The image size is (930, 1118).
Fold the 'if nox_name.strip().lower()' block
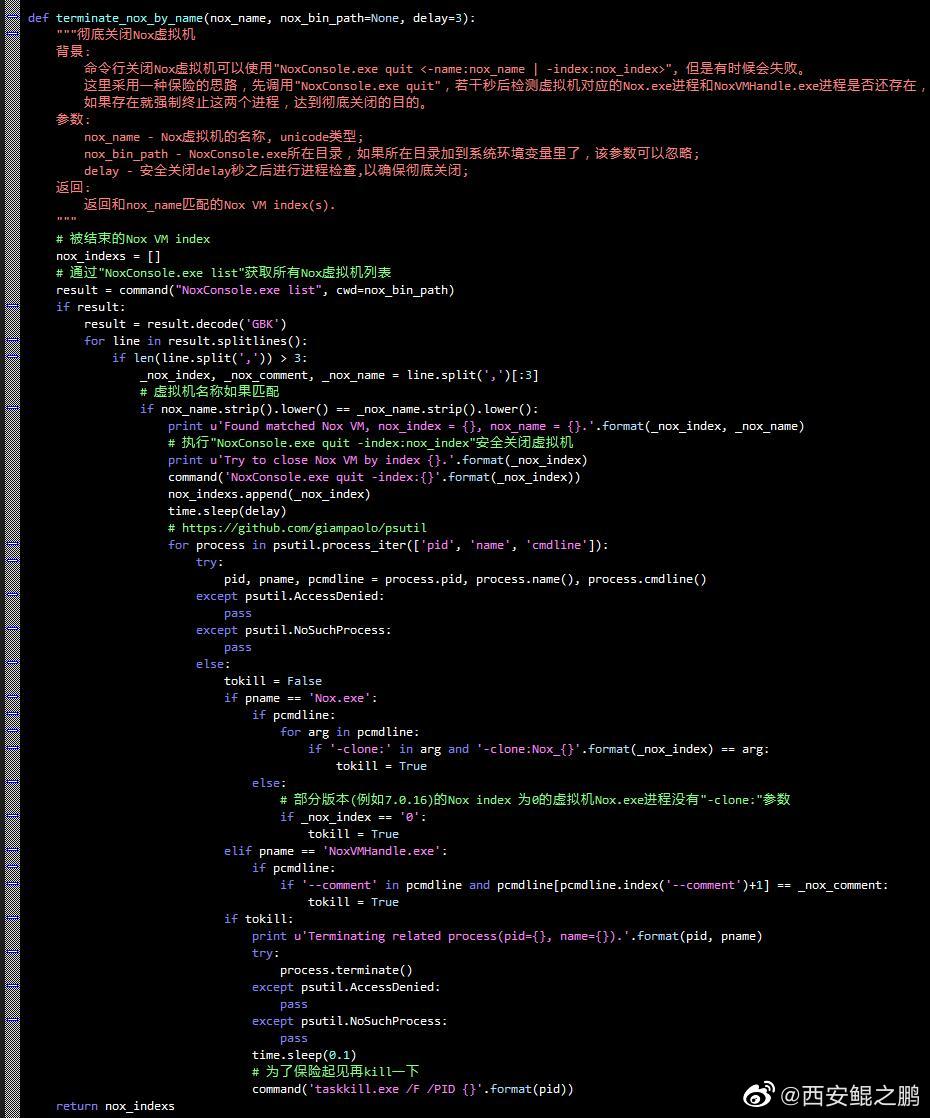tap(12, 409)
